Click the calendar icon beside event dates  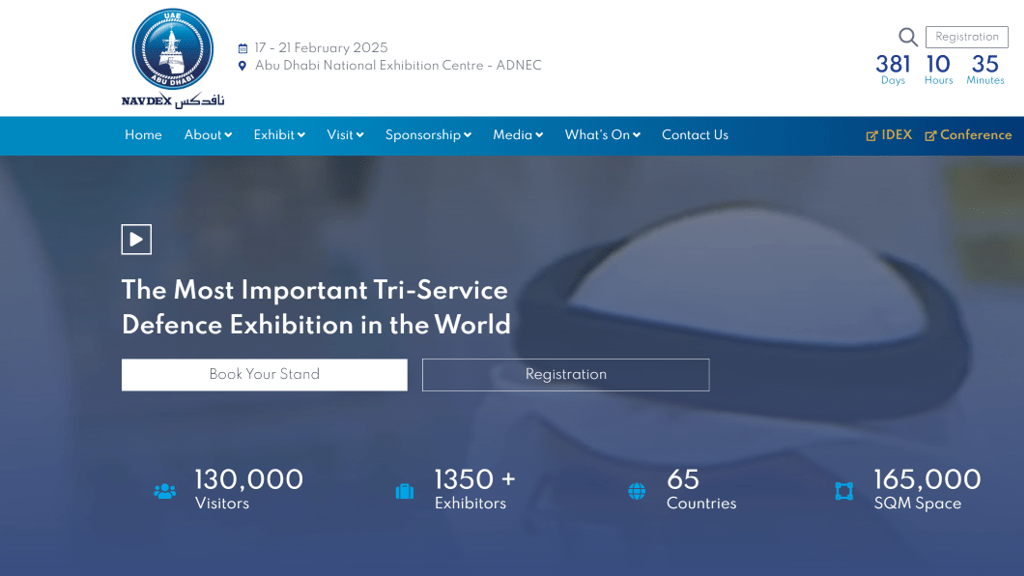click(242, 48)
